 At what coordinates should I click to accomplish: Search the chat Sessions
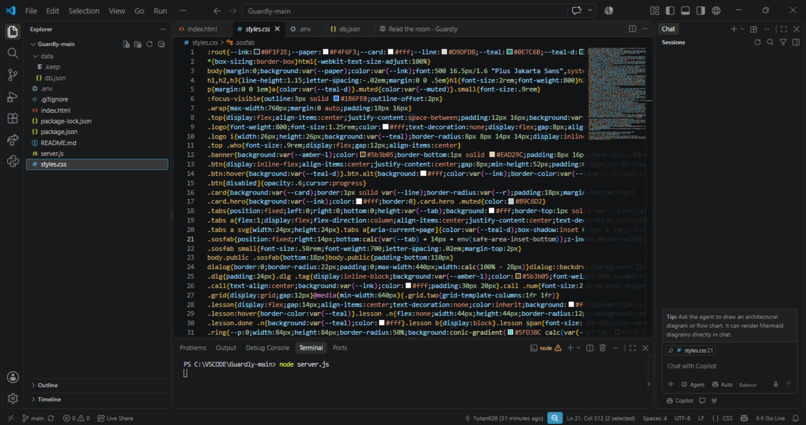(x=770, y=42)
